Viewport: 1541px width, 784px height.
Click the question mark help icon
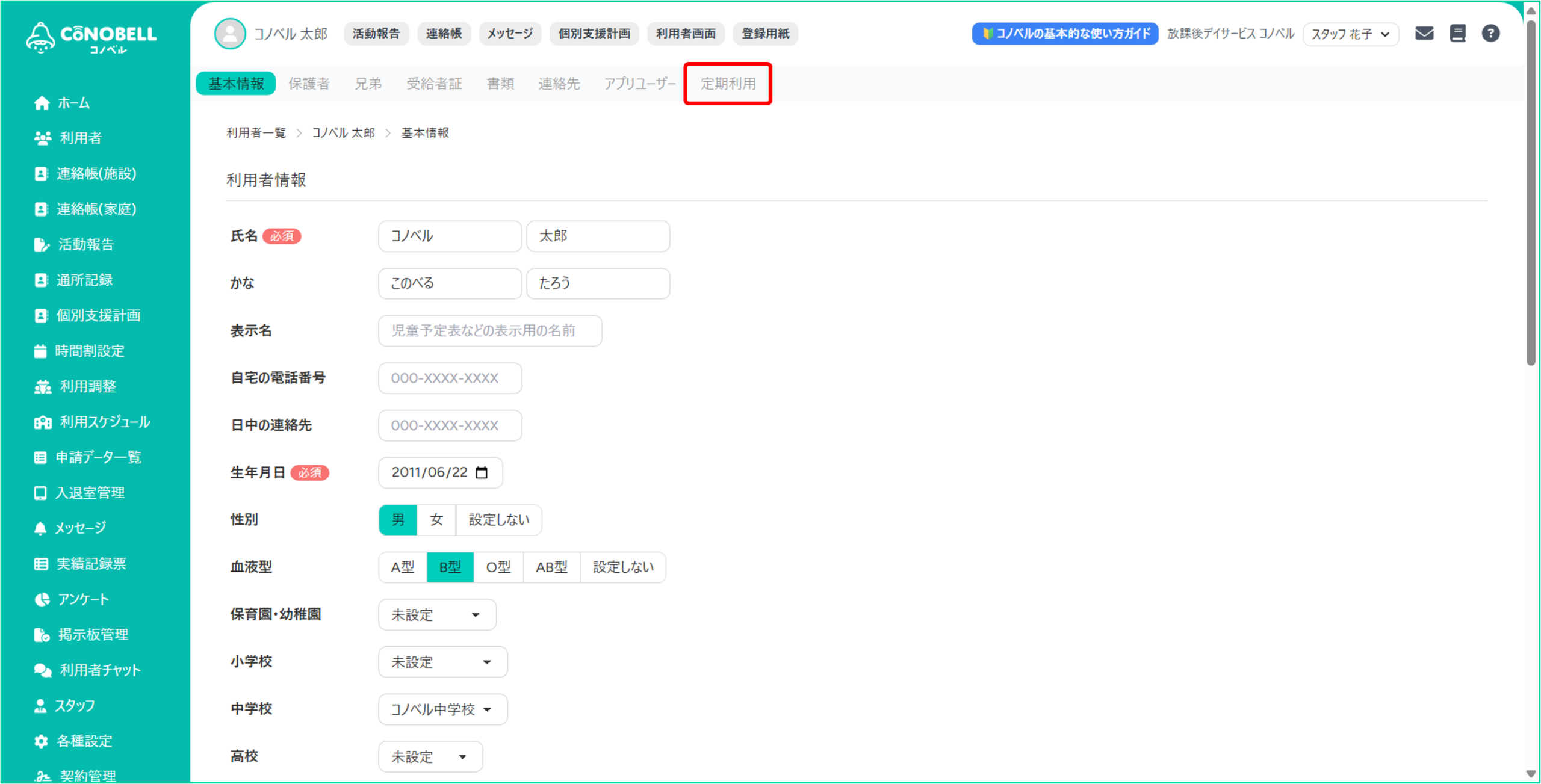point(1490,33)
